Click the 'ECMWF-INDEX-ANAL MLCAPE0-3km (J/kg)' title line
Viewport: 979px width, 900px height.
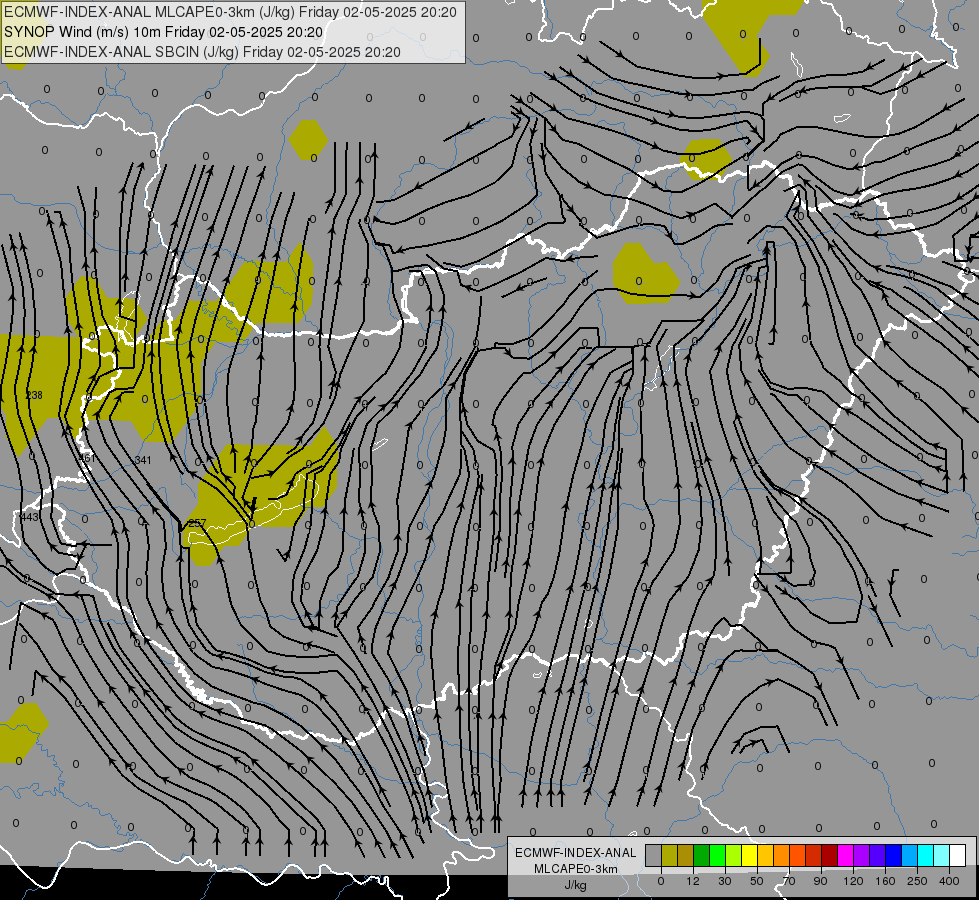[230, 12]
